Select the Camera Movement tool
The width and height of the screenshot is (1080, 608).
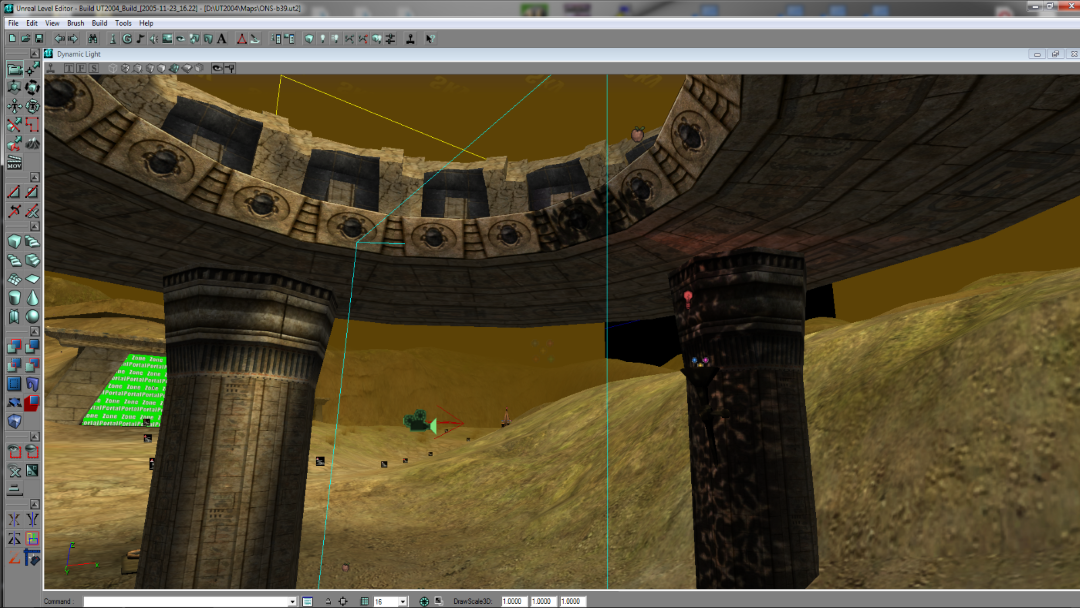coord(15,70)
